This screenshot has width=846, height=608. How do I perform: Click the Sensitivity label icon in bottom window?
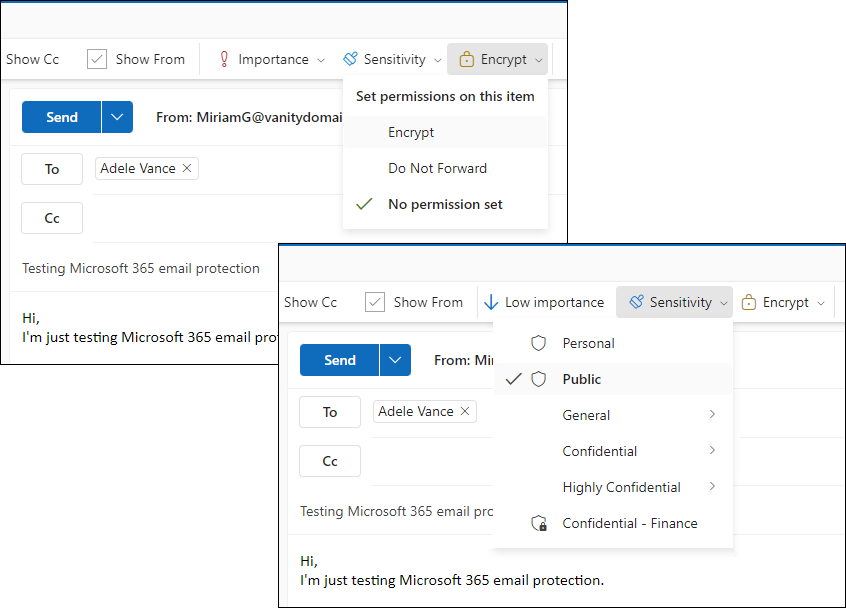(636, 302)
